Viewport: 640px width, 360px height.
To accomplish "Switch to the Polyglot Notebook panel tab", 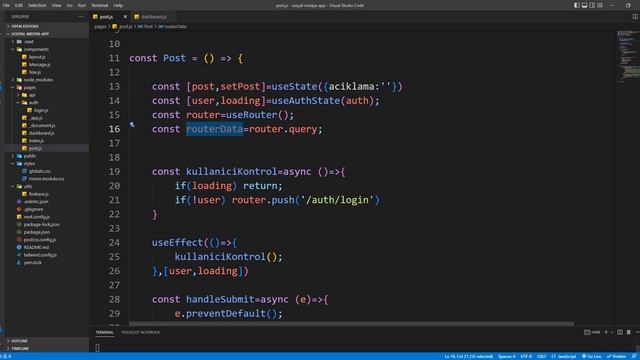I will tap(141, 333).
